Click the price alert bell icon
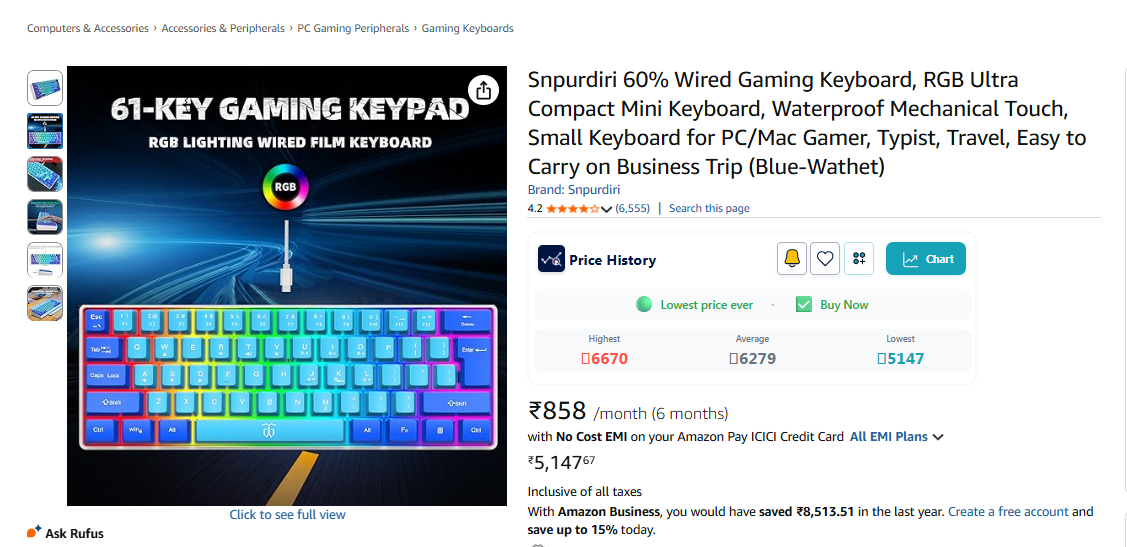Screen dimensions: 1127x547 pos(791,259)
